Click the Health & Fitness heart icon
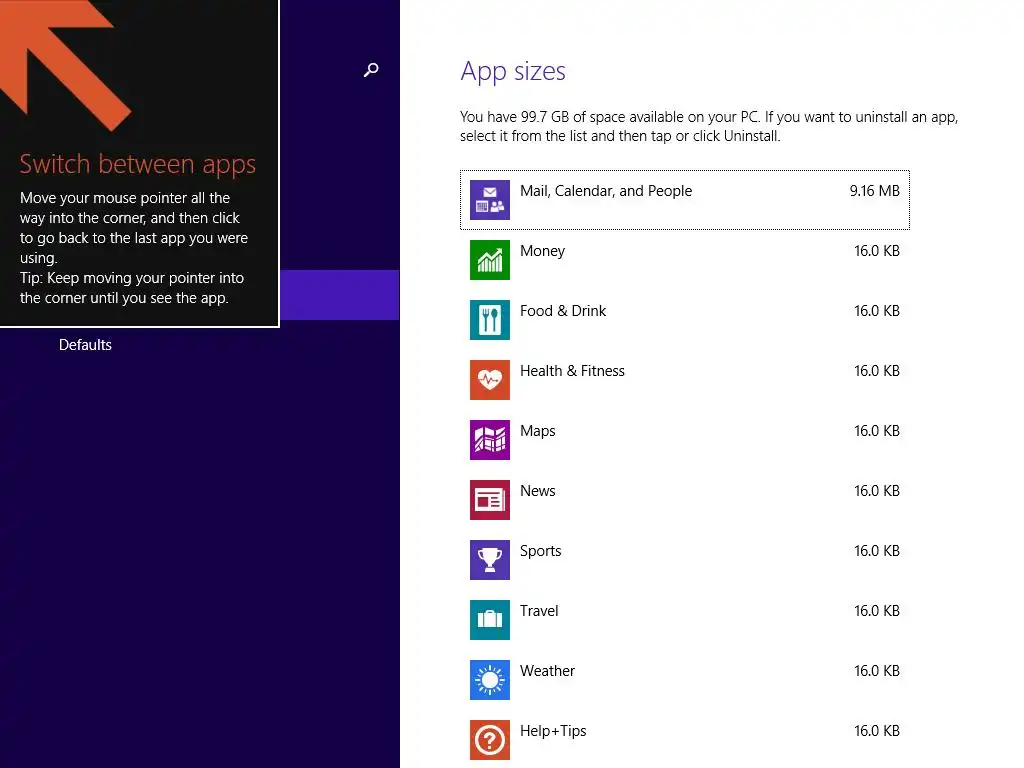 point(490,380)
